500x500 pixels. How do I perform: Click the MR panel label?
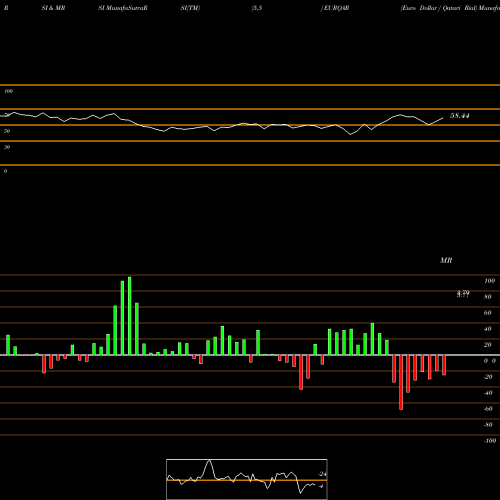click(446, 260)
